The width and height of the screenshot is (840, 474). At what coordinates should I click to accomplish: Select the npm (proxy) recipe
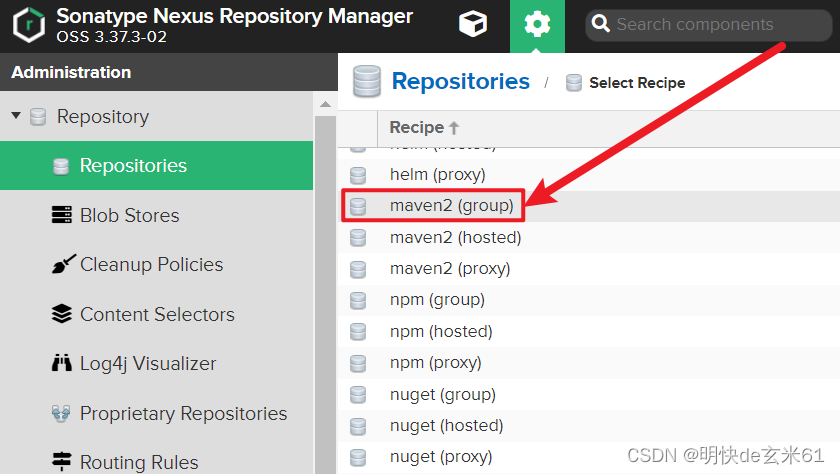(x=589, y=363)
